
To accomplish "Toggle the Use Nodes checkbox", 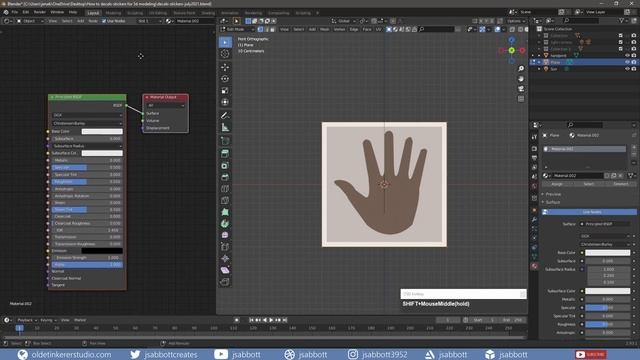I will [104, 21].
